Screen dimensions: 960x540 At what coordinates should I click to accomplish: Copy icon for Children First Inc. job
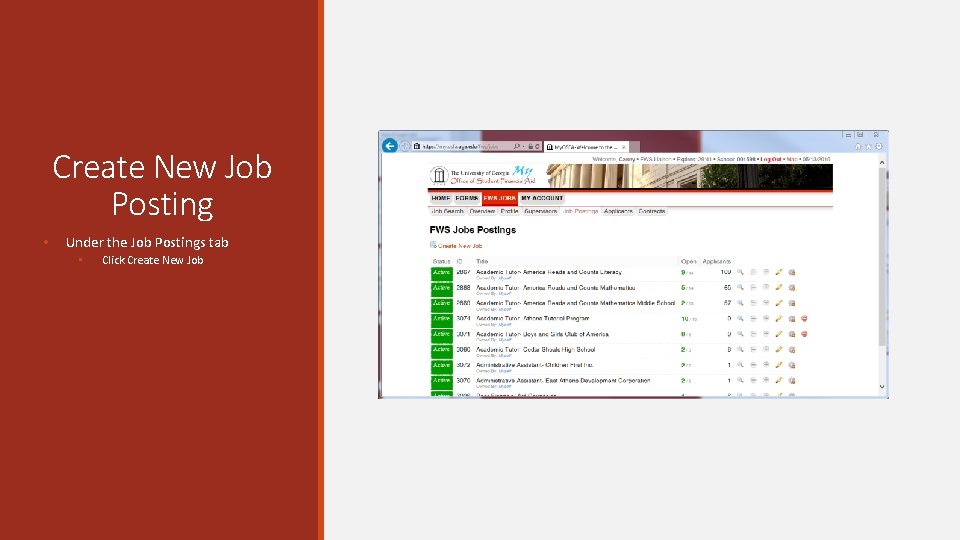point(792,365)
